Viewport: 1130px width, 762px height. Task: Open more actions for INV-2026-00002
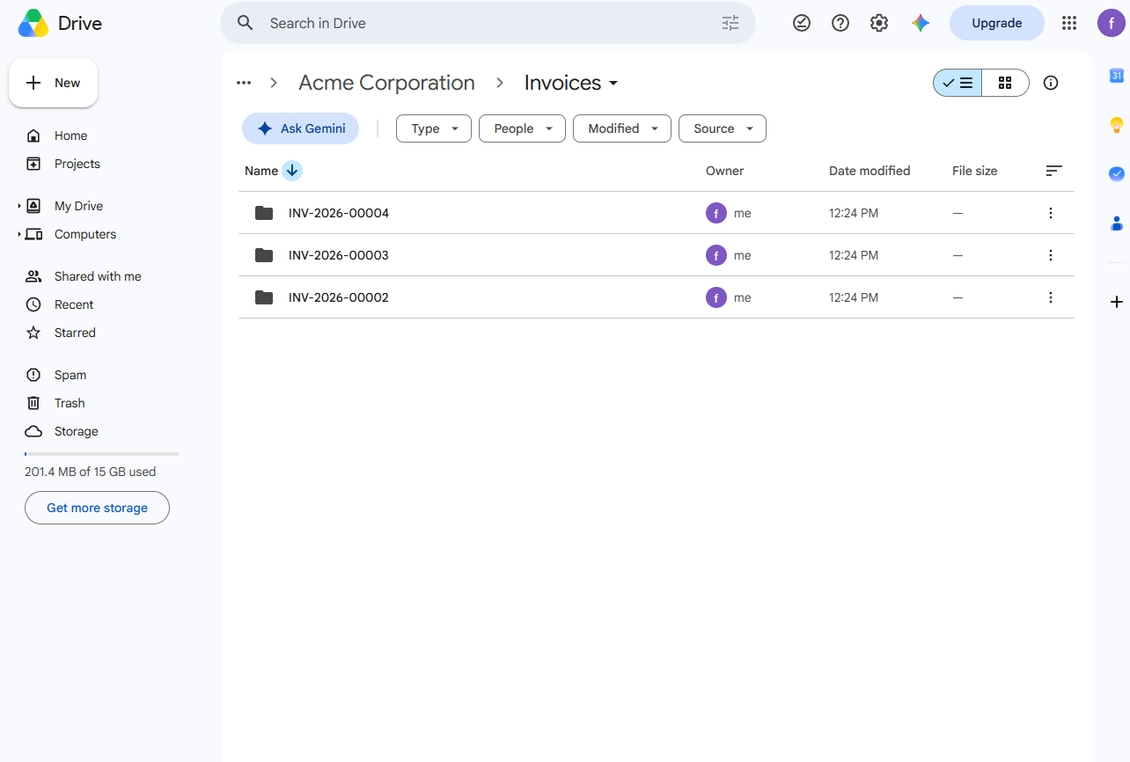1051,297
